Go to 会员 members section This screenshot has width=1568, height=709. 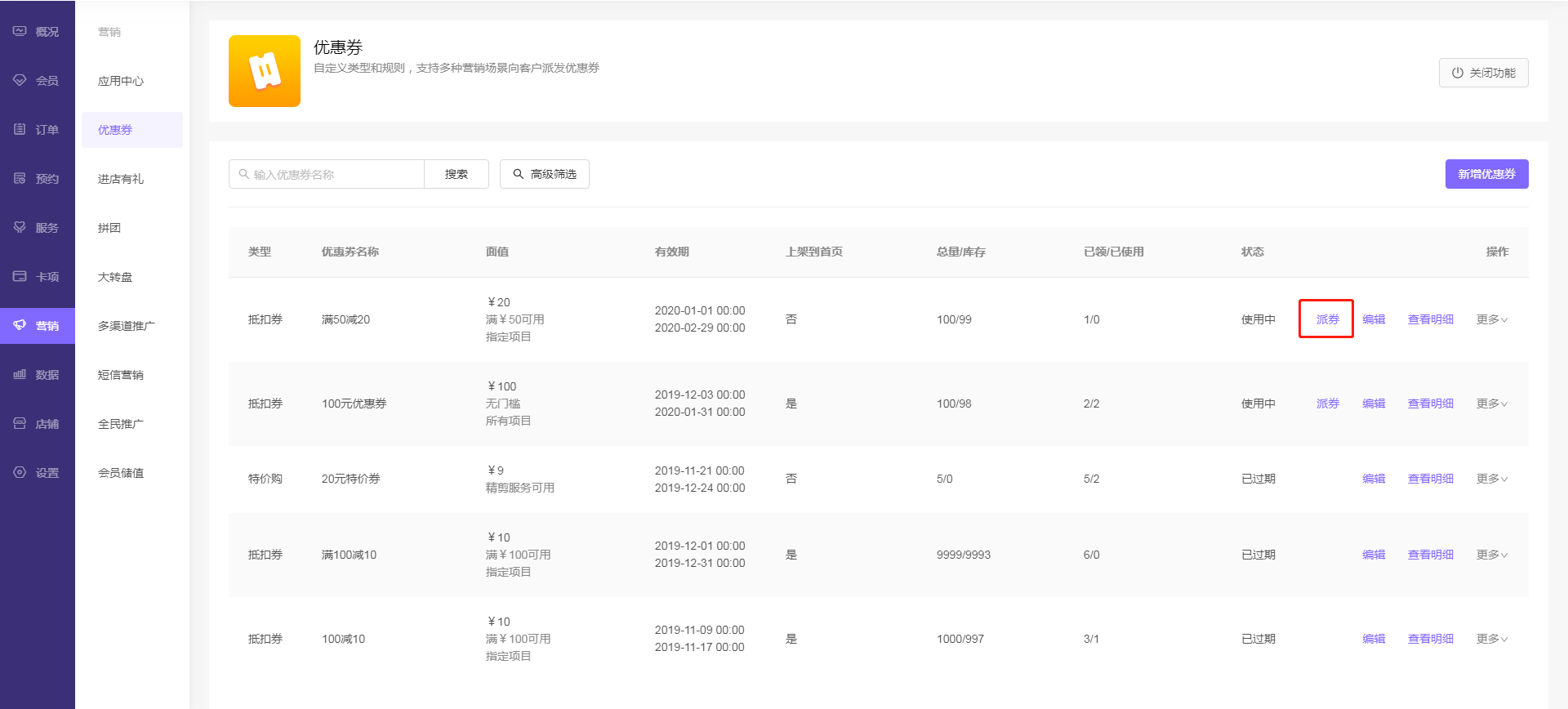[38, 81]
